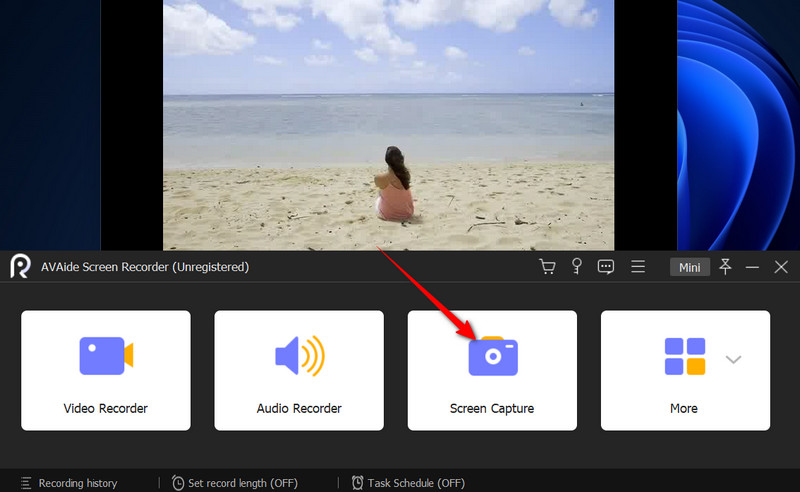800x492 pixels.
Task: Click the shopping cart purchase icon
Action: tap(547, 266)
